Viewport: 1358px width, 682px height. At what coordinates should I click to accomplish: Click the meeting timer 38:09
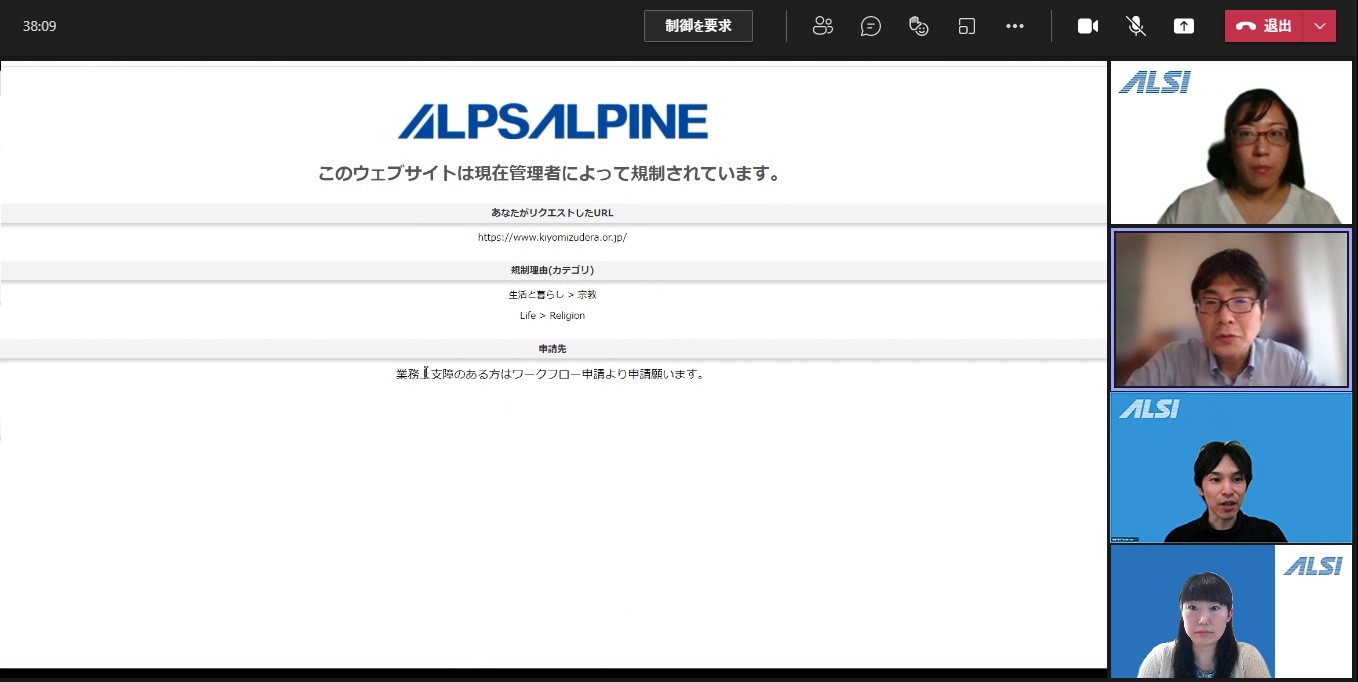[x=40, y=26]
